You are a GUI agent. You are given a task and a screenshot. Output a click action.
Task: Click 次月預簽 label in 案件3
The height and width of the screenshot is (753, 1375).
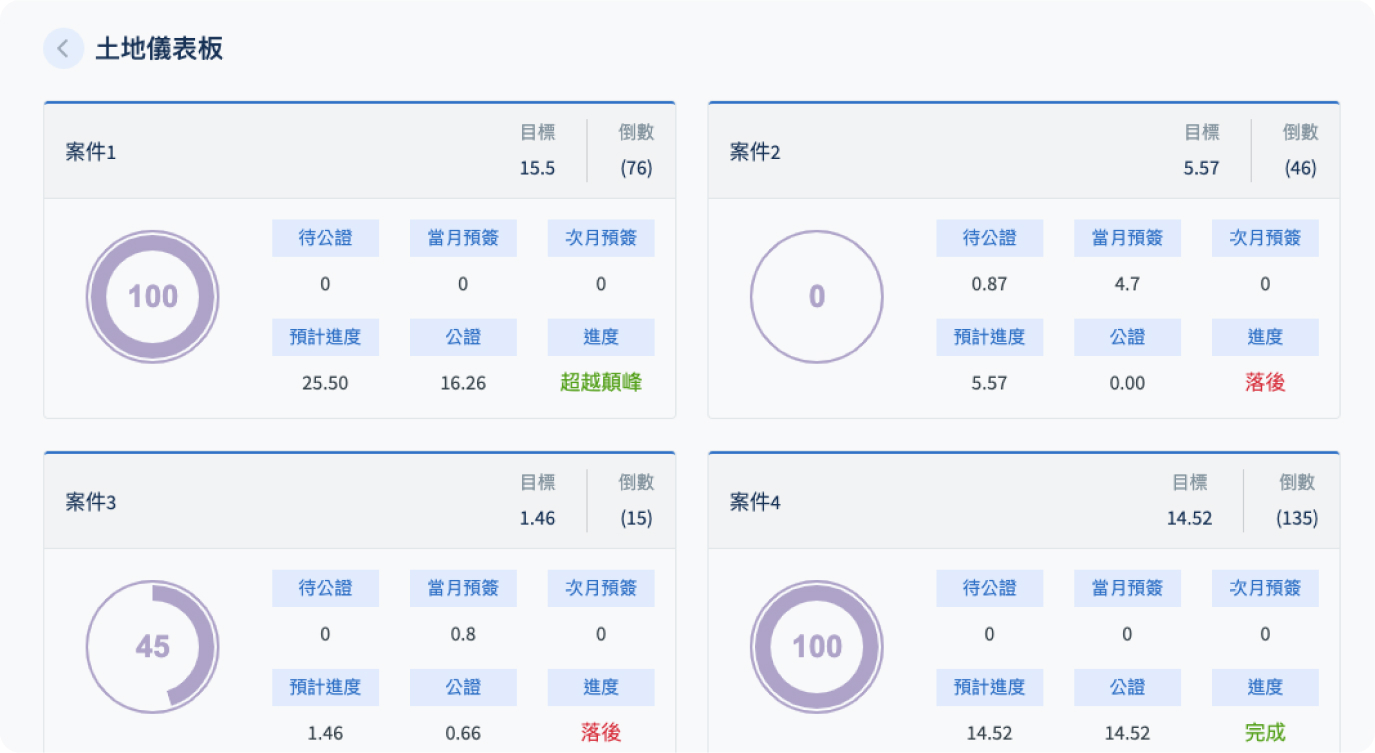pyautogui.click(x=601, y=589)
